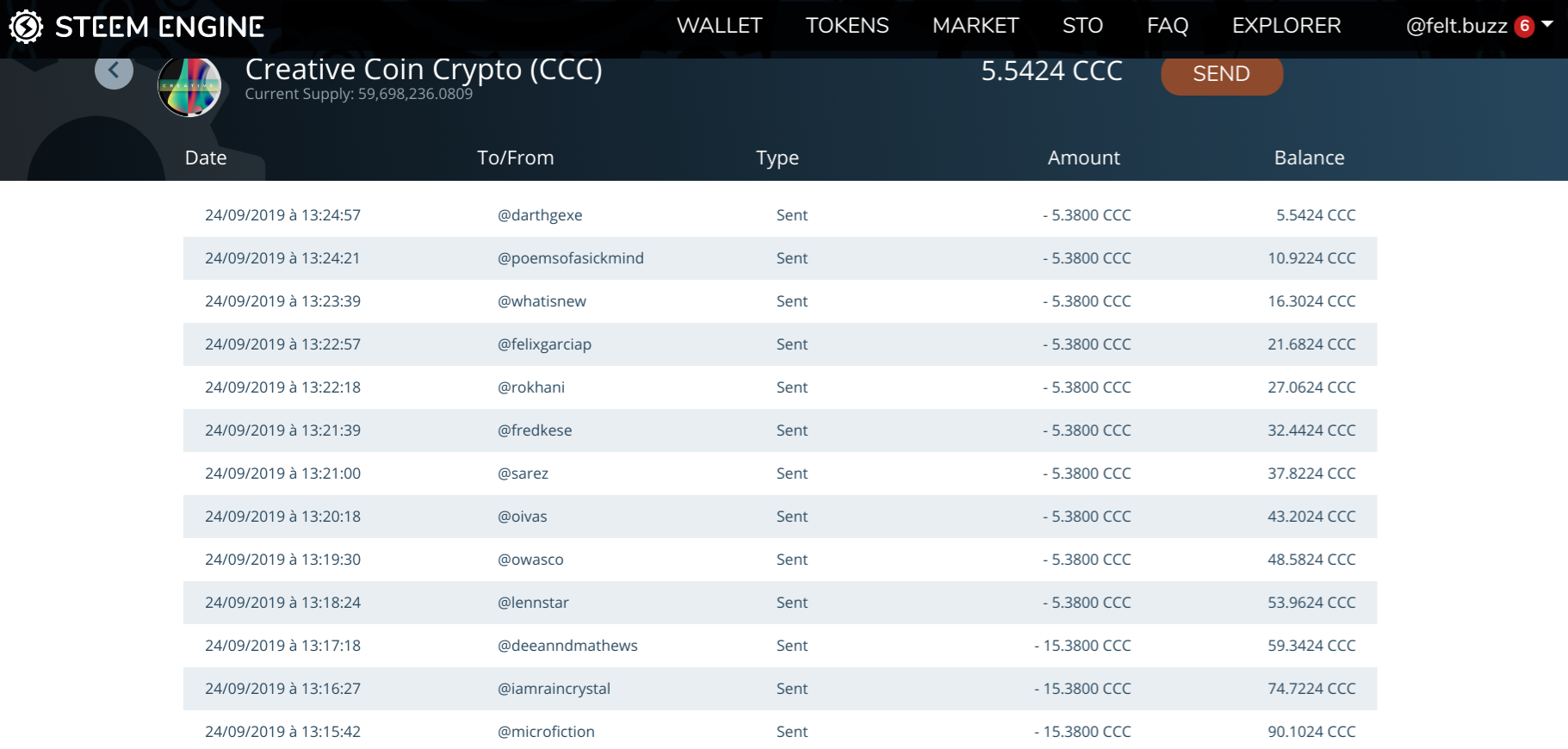Open the TOKENS menu item

click(847, 26)
